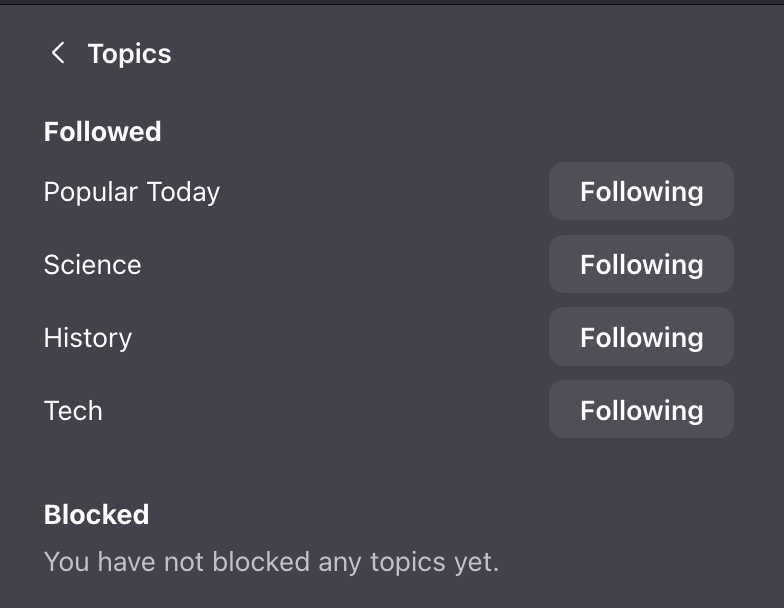Unfollow the Tech topic
This screenshot has width=784, height=608.
click(641, 411)
